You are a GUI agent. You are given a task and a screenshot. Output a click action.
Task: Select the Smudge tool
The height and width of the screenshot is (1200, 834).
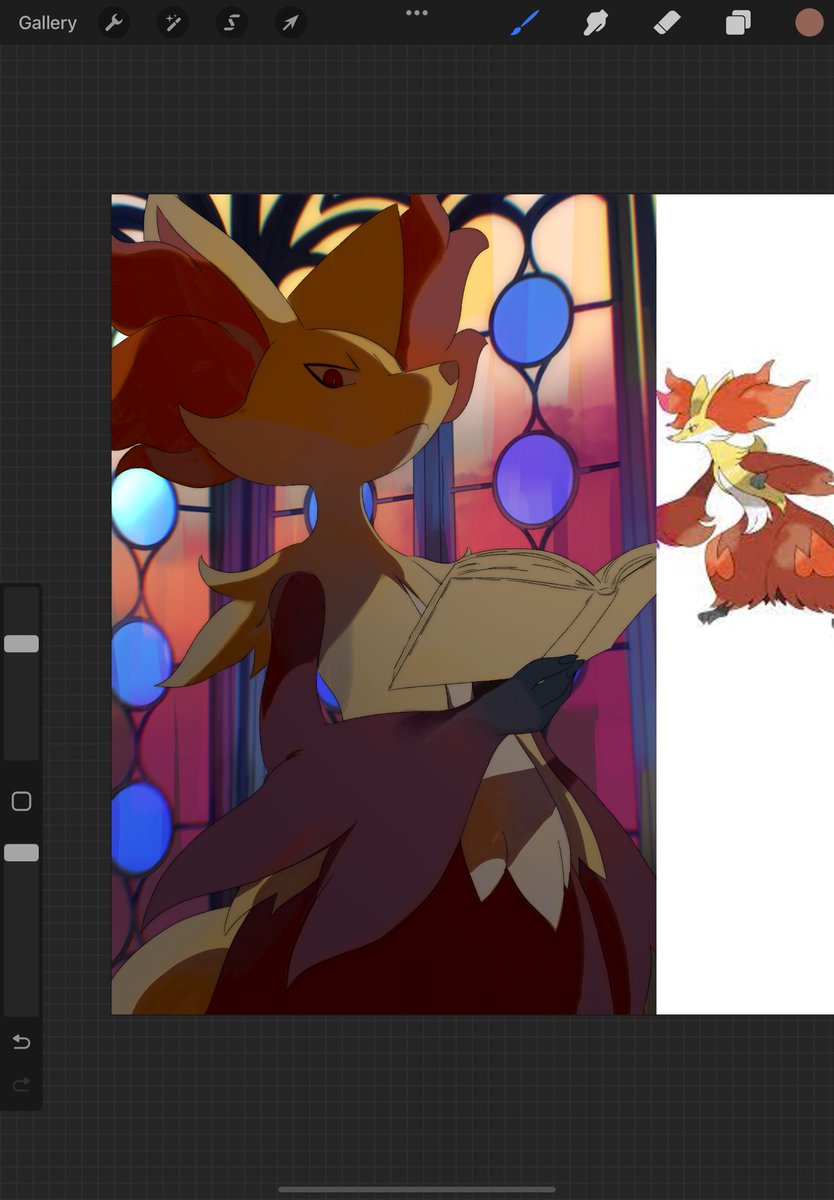tap(597, 22)
